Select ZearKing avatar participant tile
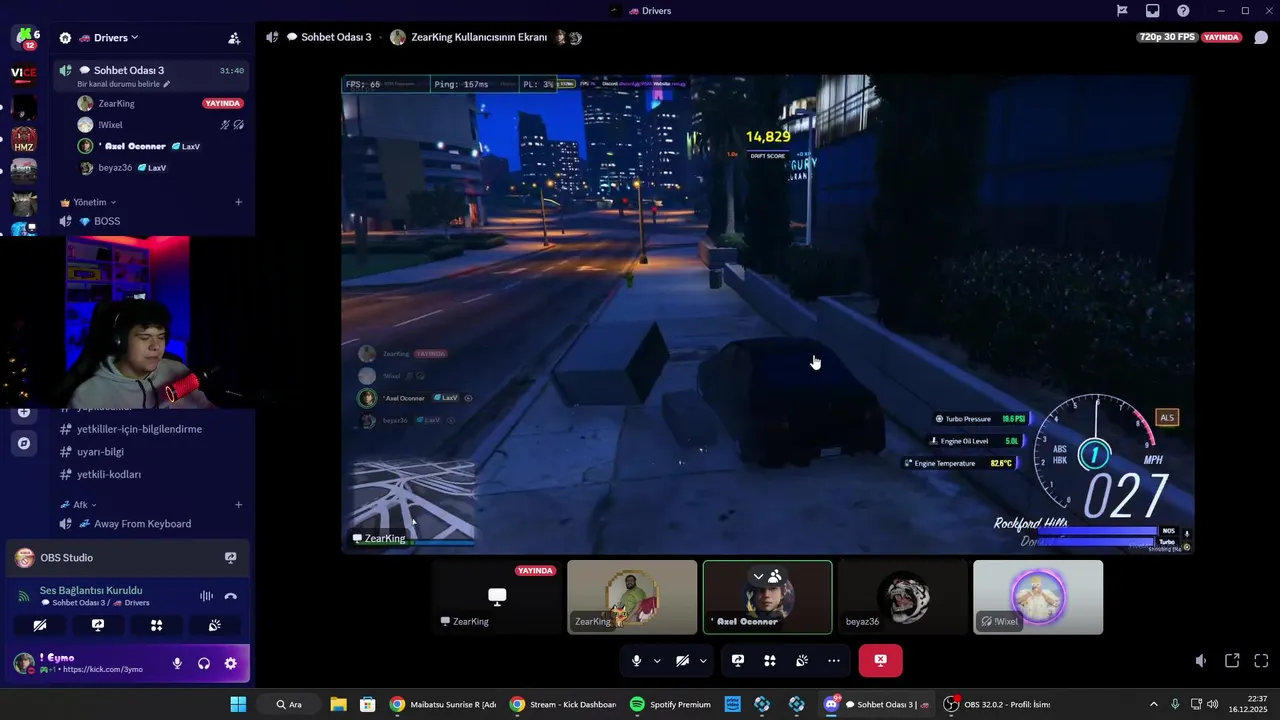 click(x=632, y=597)
